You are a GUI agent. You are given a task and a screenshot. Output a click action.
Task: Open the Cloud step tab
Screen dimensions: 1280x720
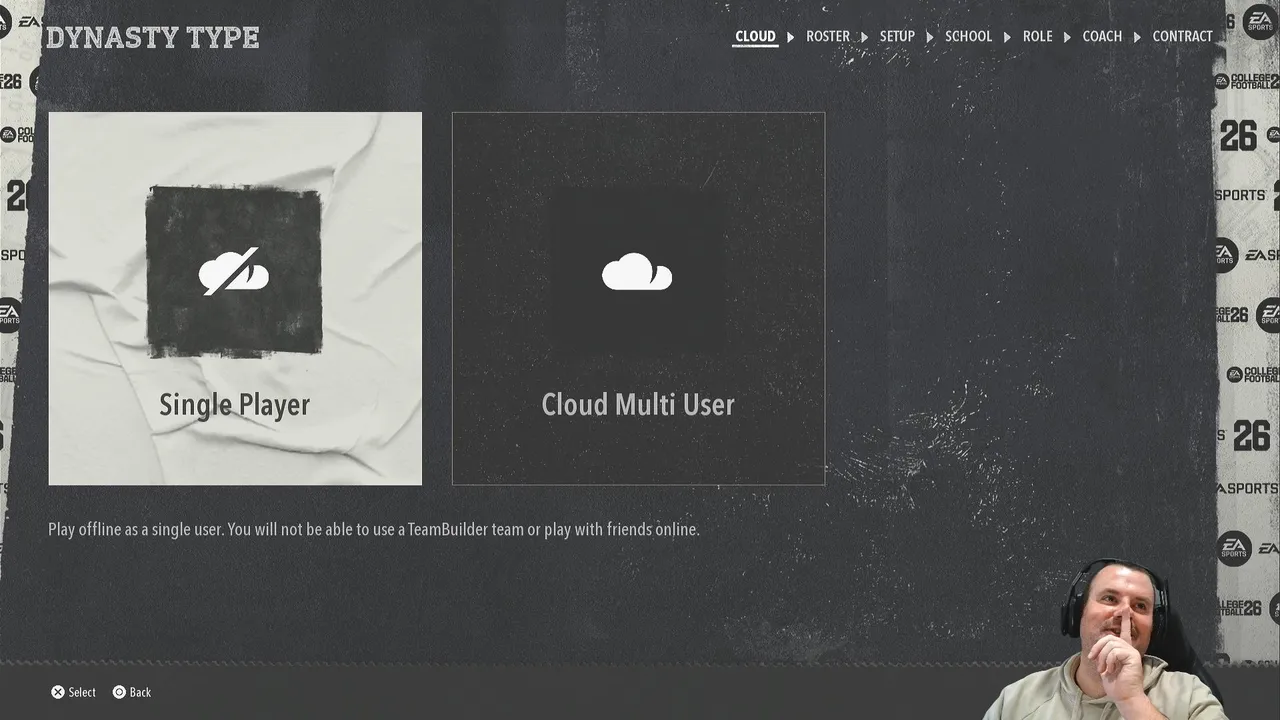(755, 37)
